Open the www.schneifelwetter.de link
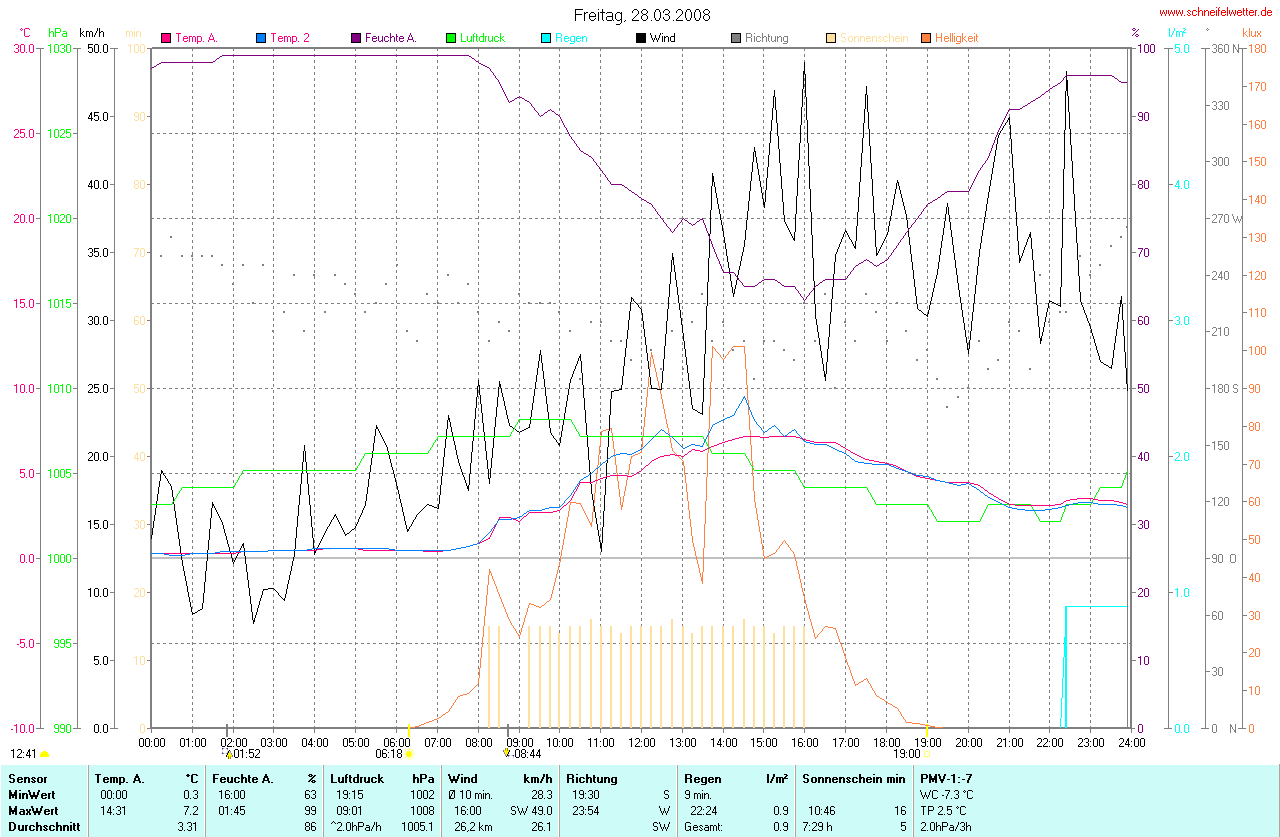 (x=1216, y=12)
